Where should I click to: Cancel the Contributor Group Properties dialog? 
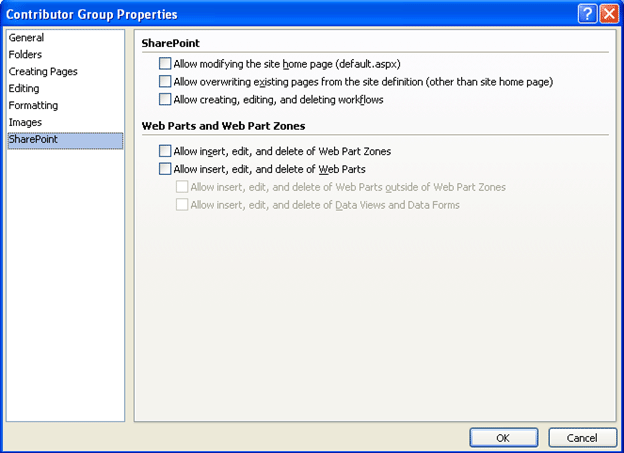point(582,438)
